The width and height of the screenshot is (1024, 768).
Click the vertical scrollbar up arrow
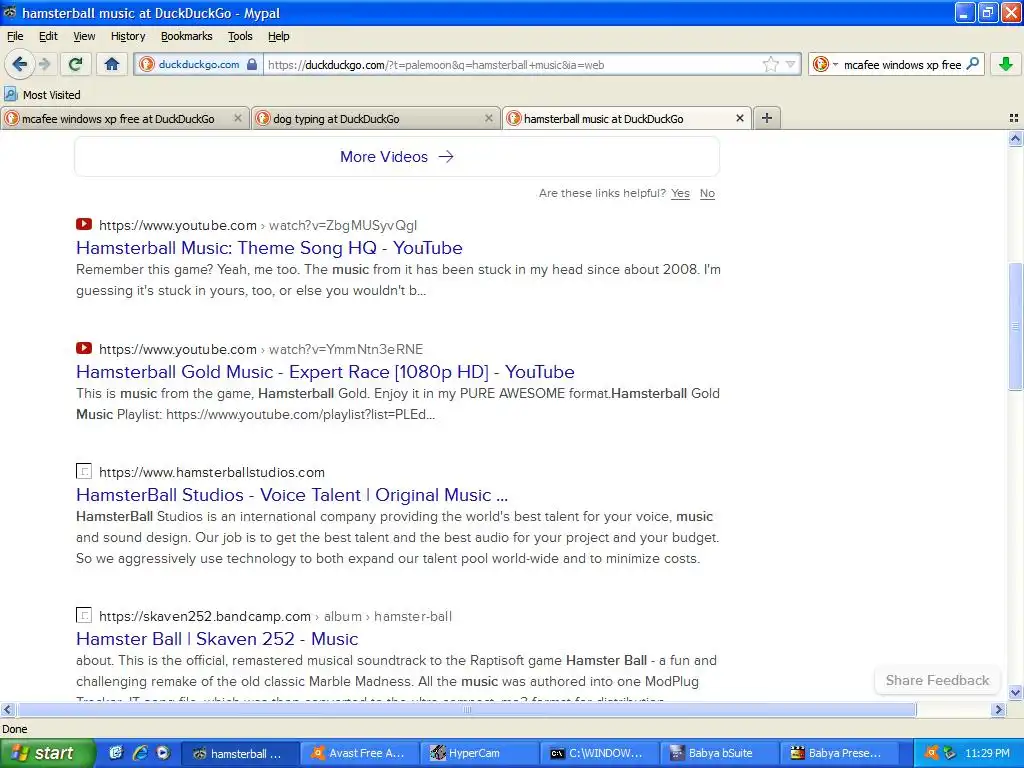[1015, 138]
